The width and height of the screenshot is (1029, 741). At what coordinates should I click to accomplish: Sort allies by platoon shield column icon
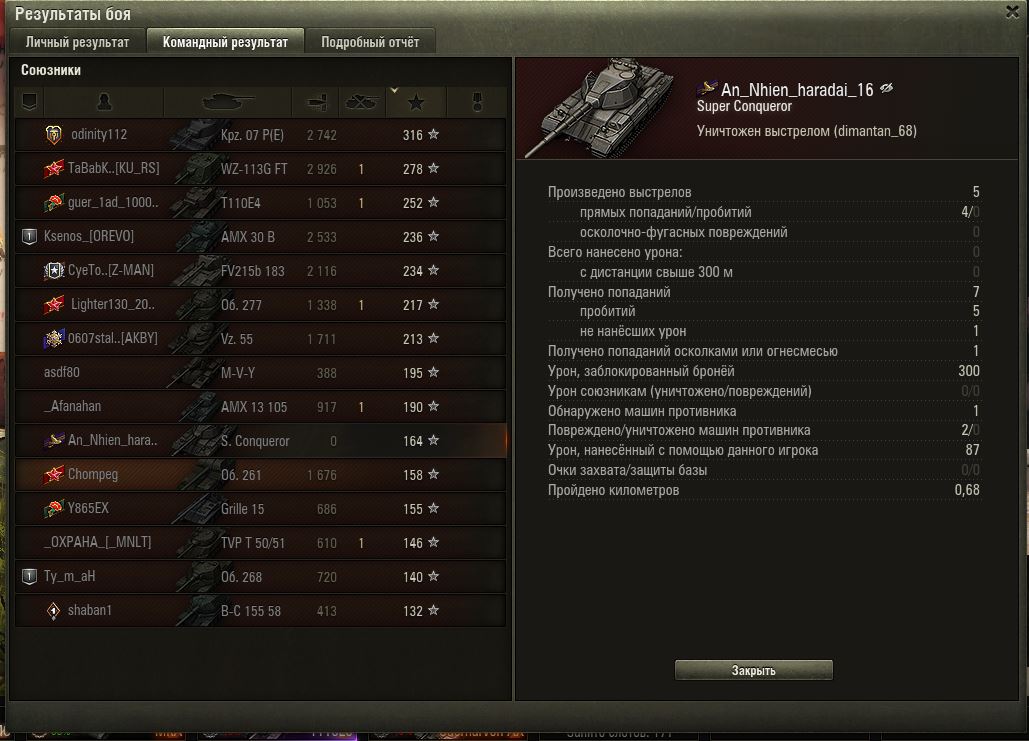tap(30, 102)
